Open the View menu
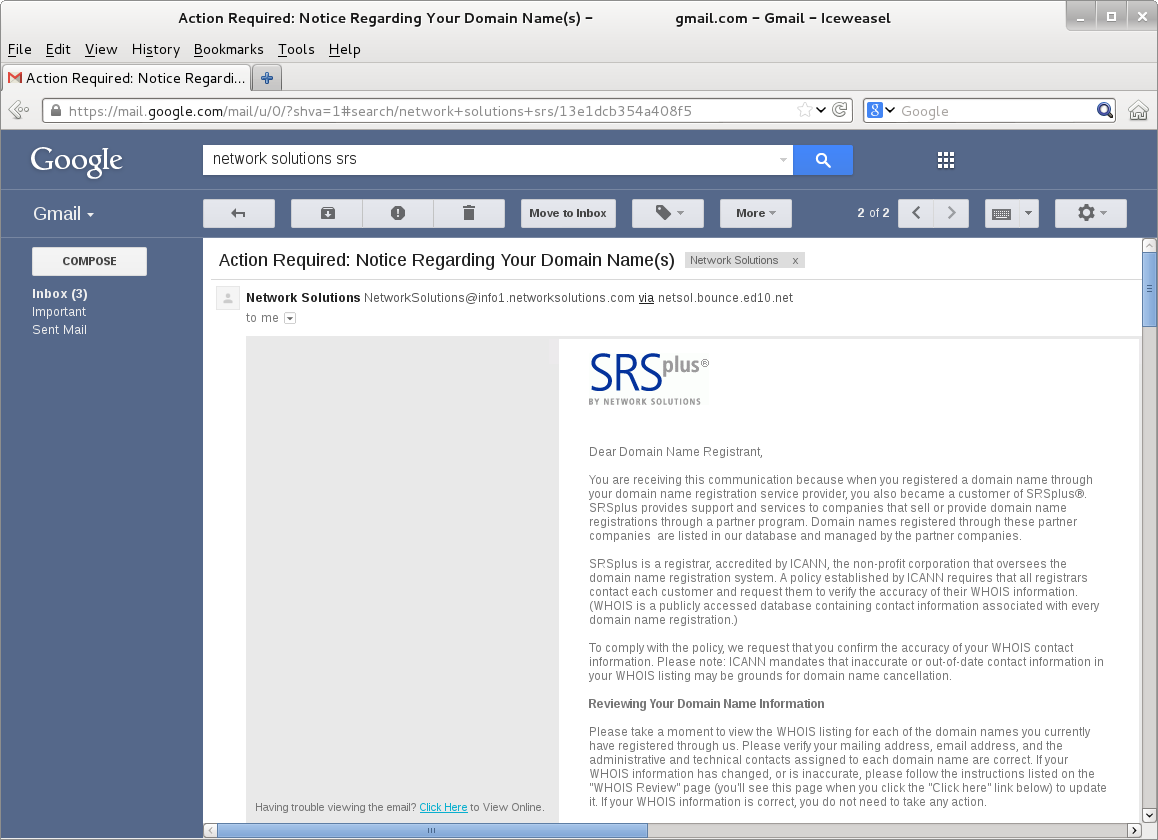Viewport: 1158px width, 840px height. coord(101,49)
